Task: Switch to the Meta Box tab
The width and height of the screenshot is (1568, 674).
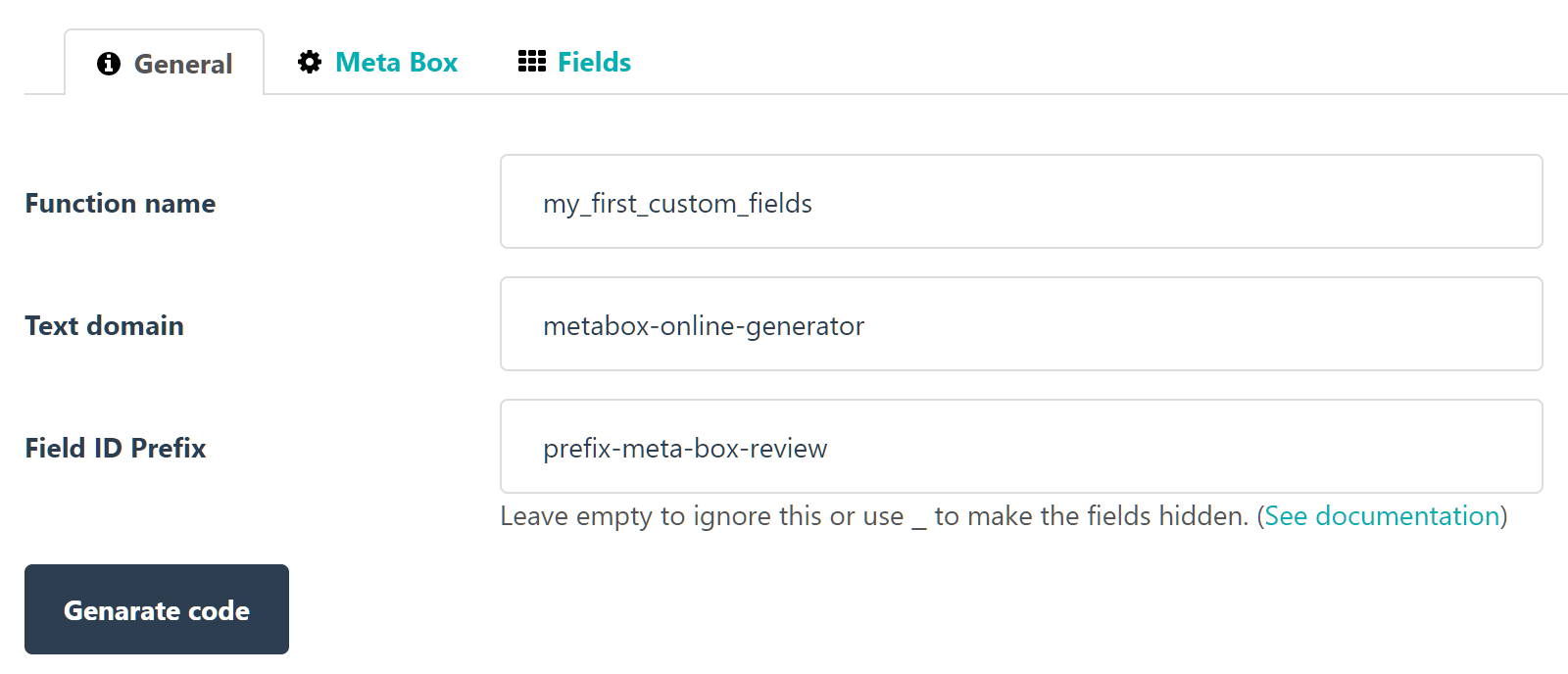Action: pyautogui.click(x=396, y=63)
